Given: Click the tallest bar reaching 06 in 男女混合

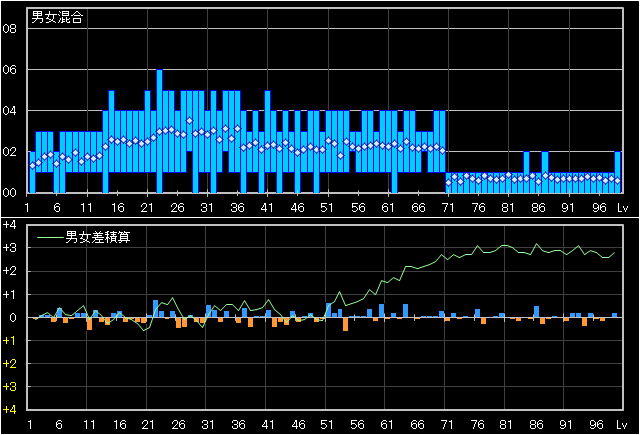Looking at the screenshot, I should point(159,131).
